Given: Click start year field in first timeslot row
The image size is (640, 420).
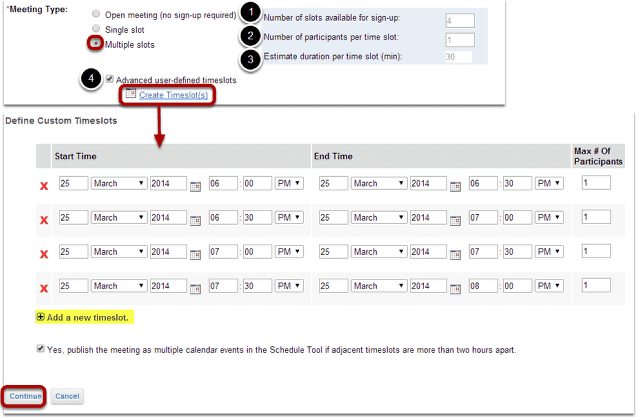Looking at the screenshot, I should [x=168, y=183].
